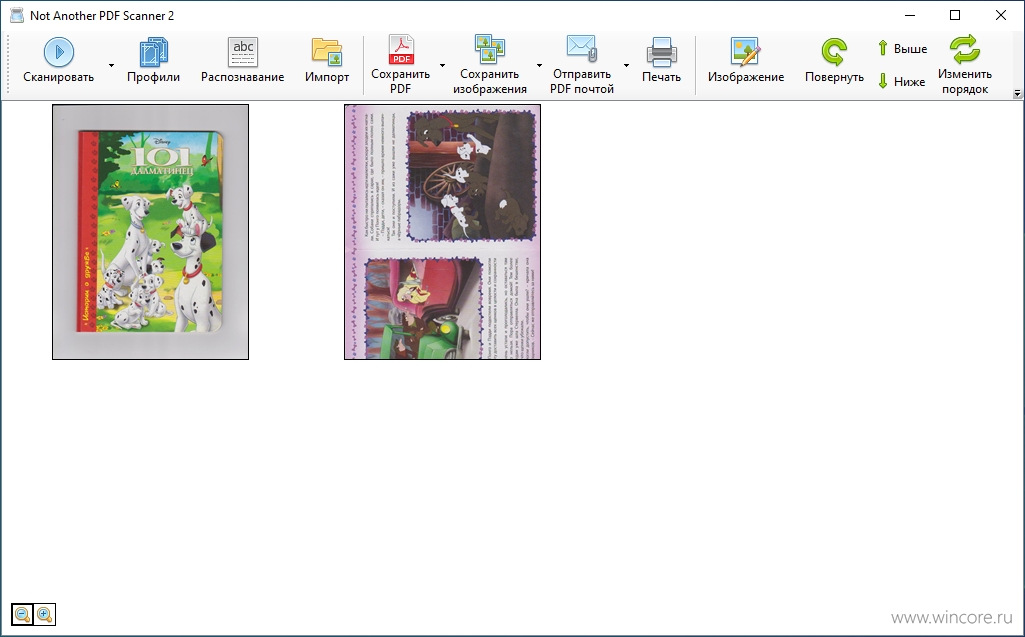
Task: Expand the Отправить PDF почтой dropdown arrow
Action: (626, 65)
